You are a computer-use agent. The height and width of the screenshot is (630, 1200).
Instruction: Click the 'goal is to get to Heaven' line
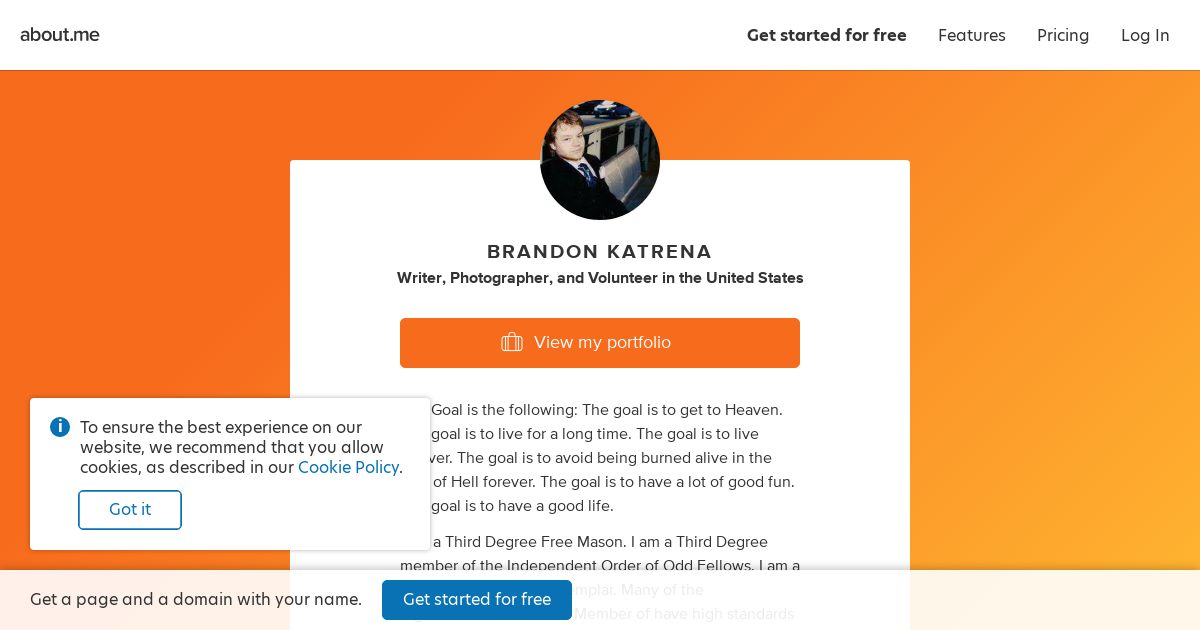point(607,410)
